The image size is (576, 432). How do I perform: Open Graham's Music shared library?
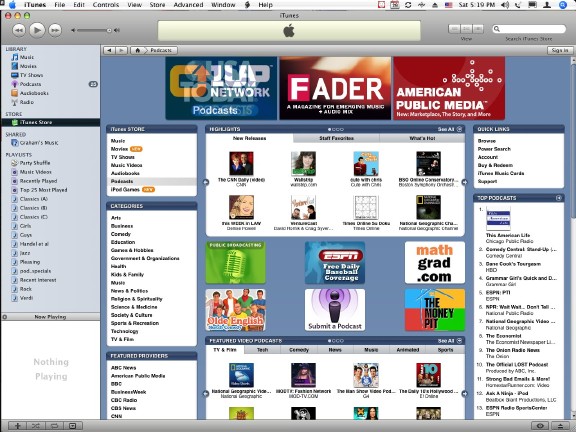(x=39, y=143)
